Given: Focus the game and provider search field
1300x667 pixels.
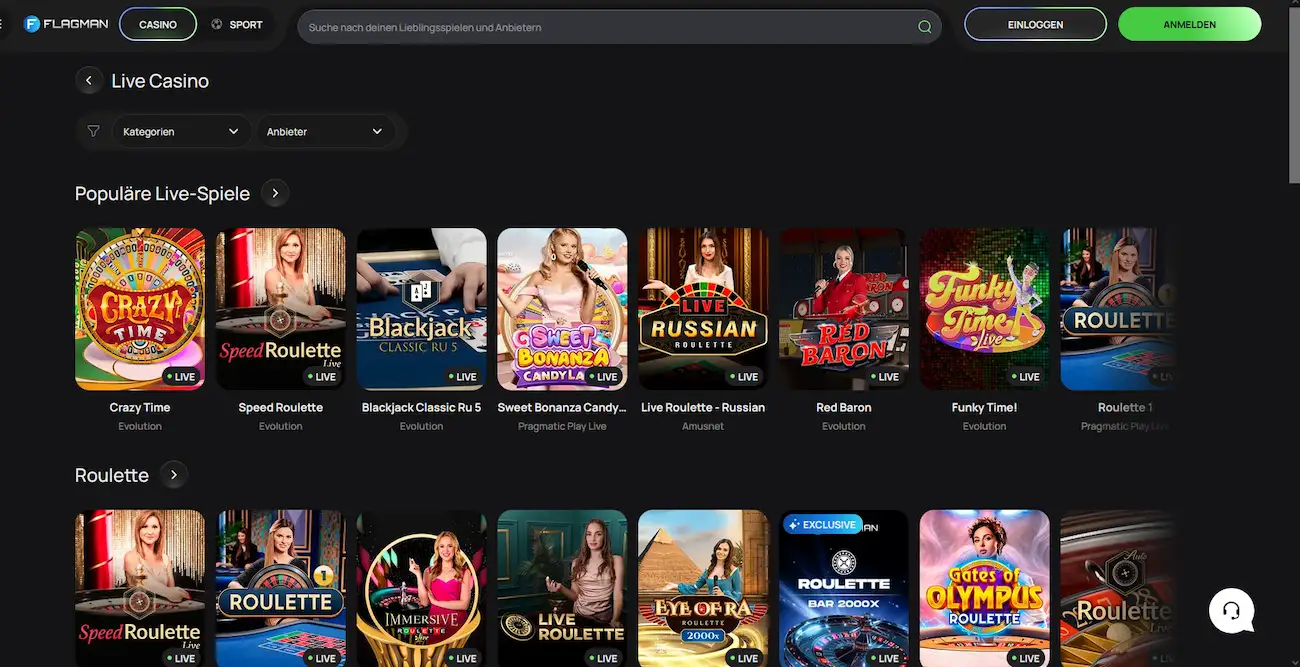Looking at the screenshot, I should click(x=619, y=27).
